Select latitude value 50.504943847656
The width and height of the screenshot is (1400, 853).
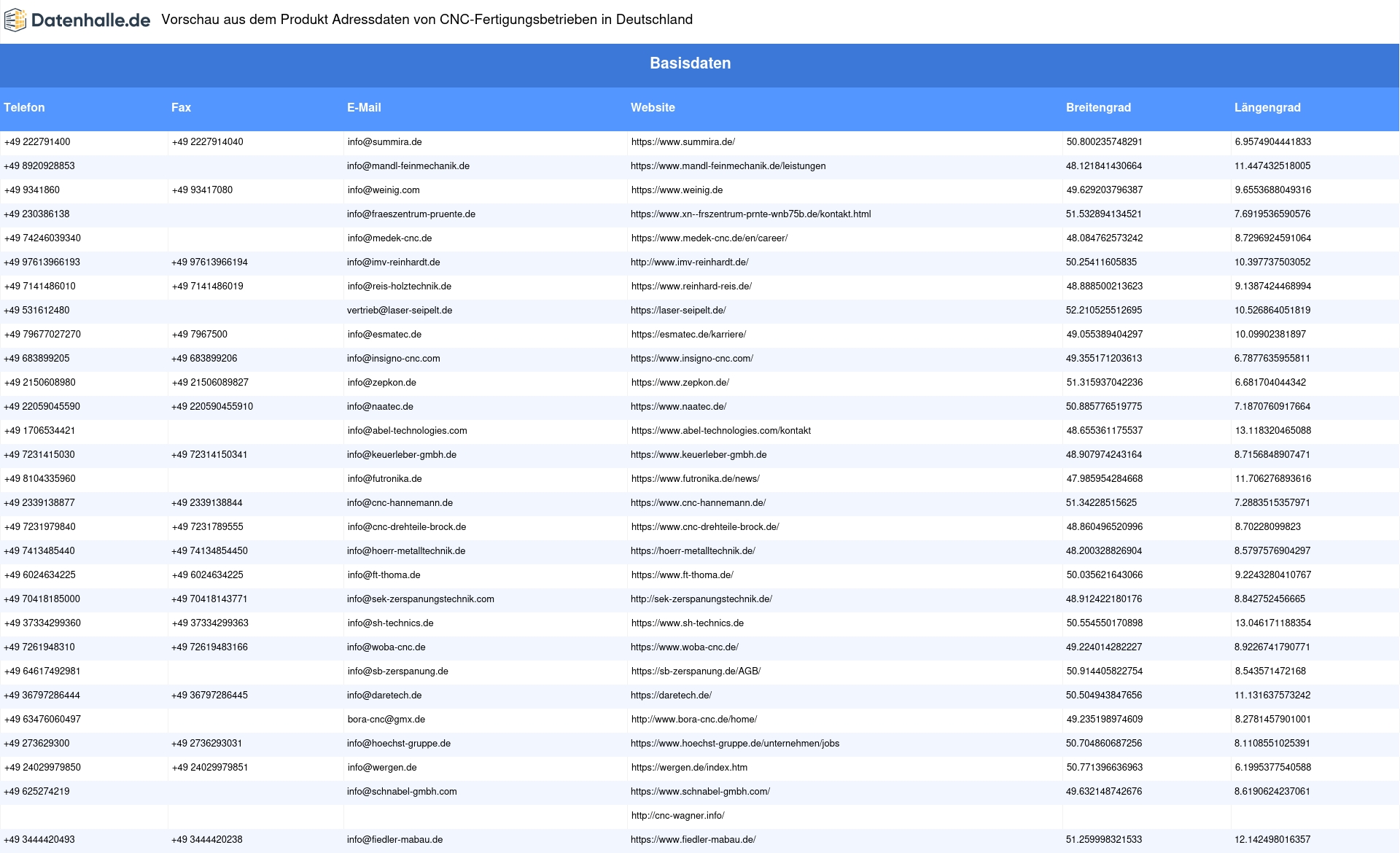point(1104,696)
